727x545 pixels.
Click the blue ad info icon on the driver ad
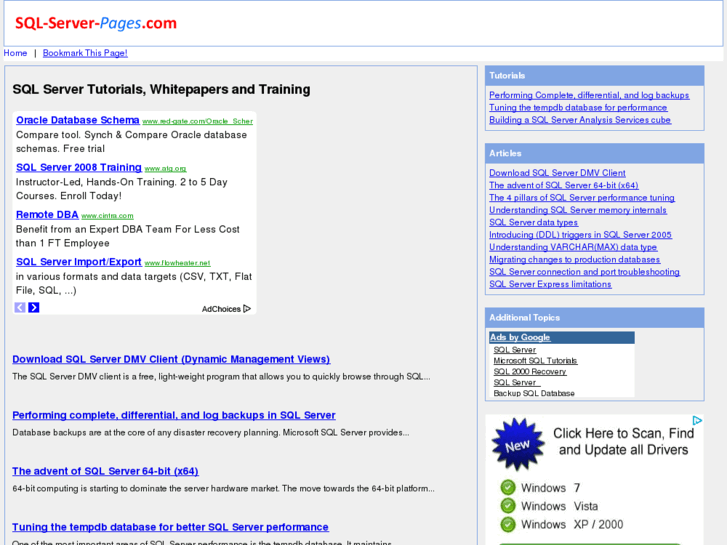pyautogui.click(x=697, y=420)
